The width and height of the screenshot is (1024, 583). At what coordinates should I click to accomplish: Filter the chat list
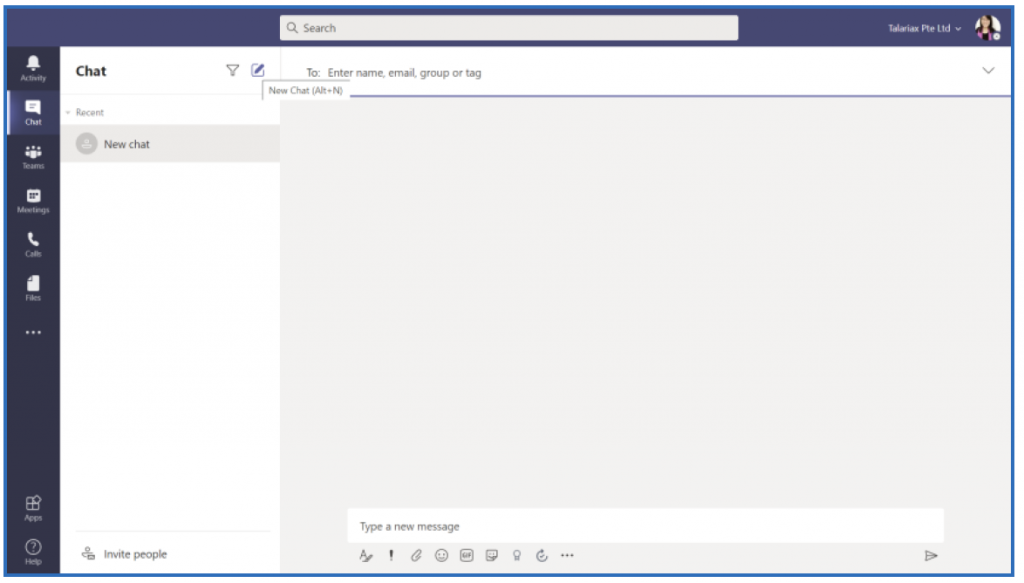pos(233,70)
